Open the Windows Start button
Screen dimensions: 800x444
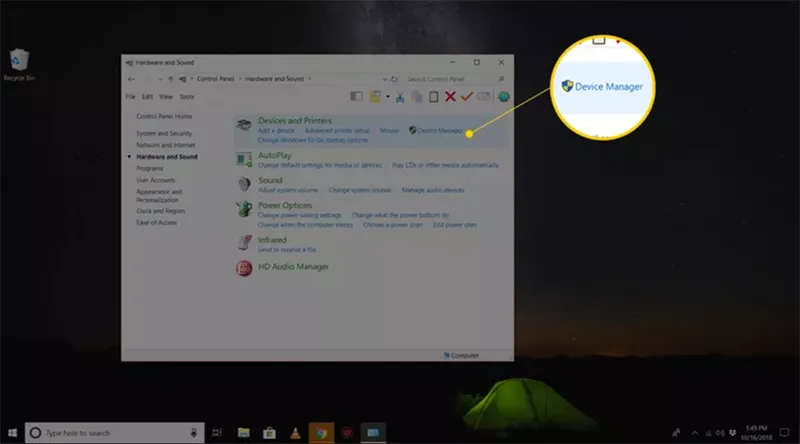(12, 433)
